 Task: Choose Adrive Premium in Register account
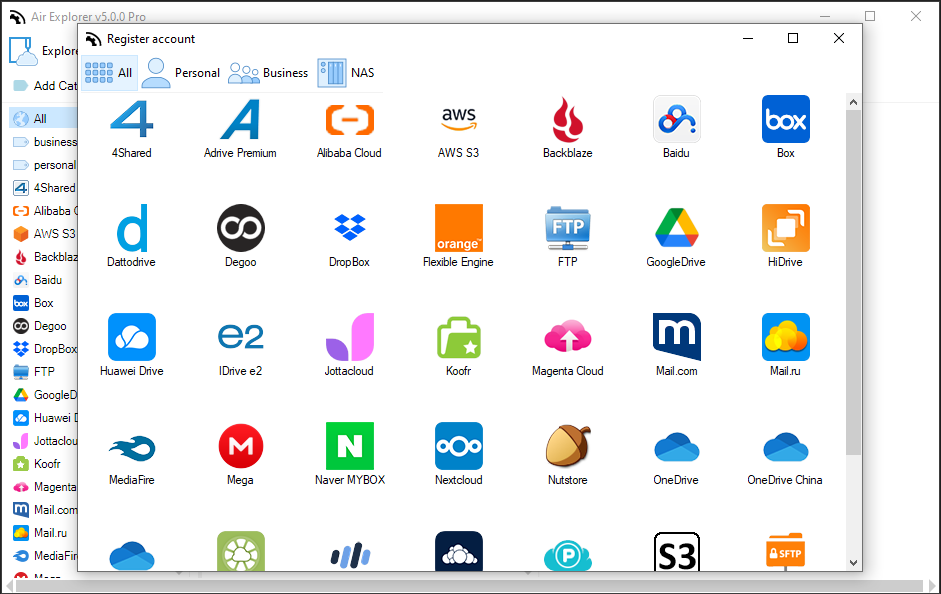coord(240,120)
